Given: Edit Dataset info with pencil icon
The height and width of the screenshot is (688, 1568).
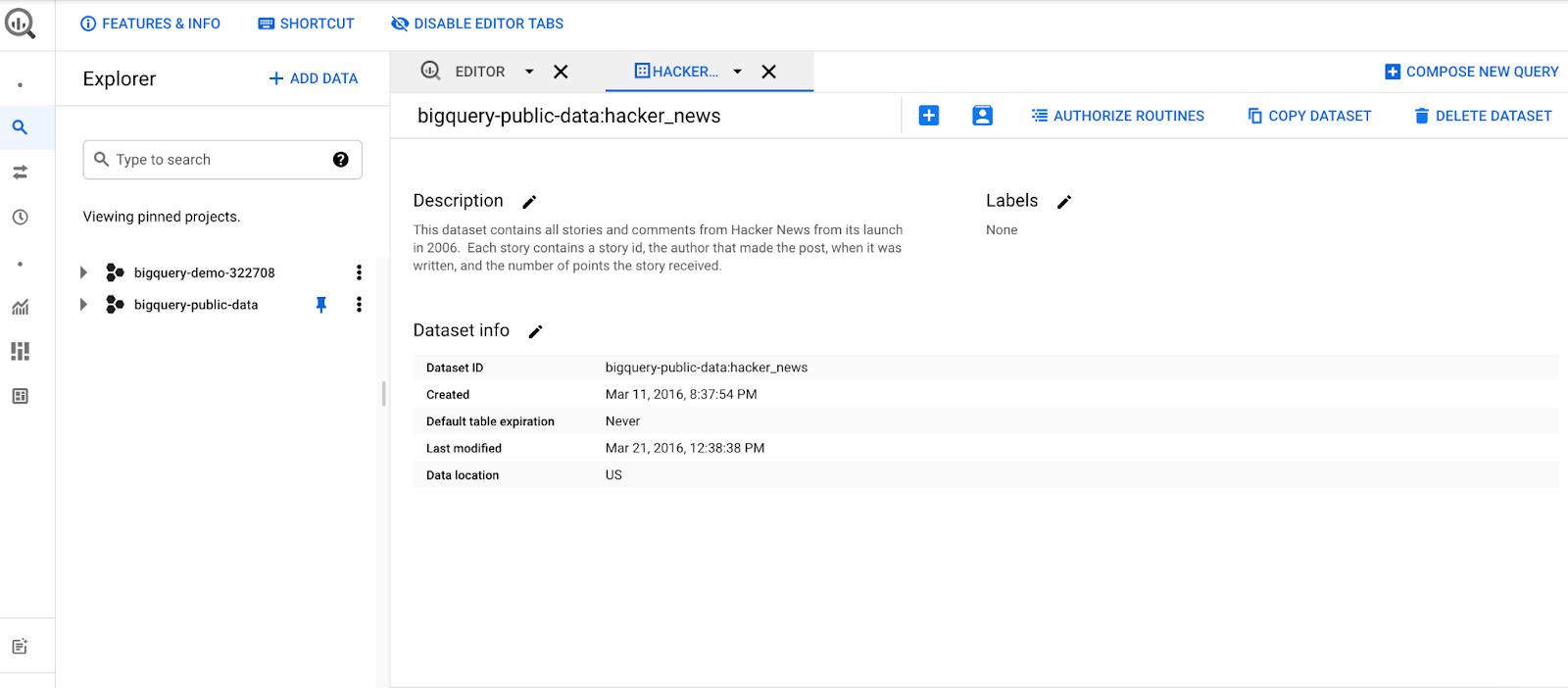Looking at the screenshot, I should click(x=535, y=332).
